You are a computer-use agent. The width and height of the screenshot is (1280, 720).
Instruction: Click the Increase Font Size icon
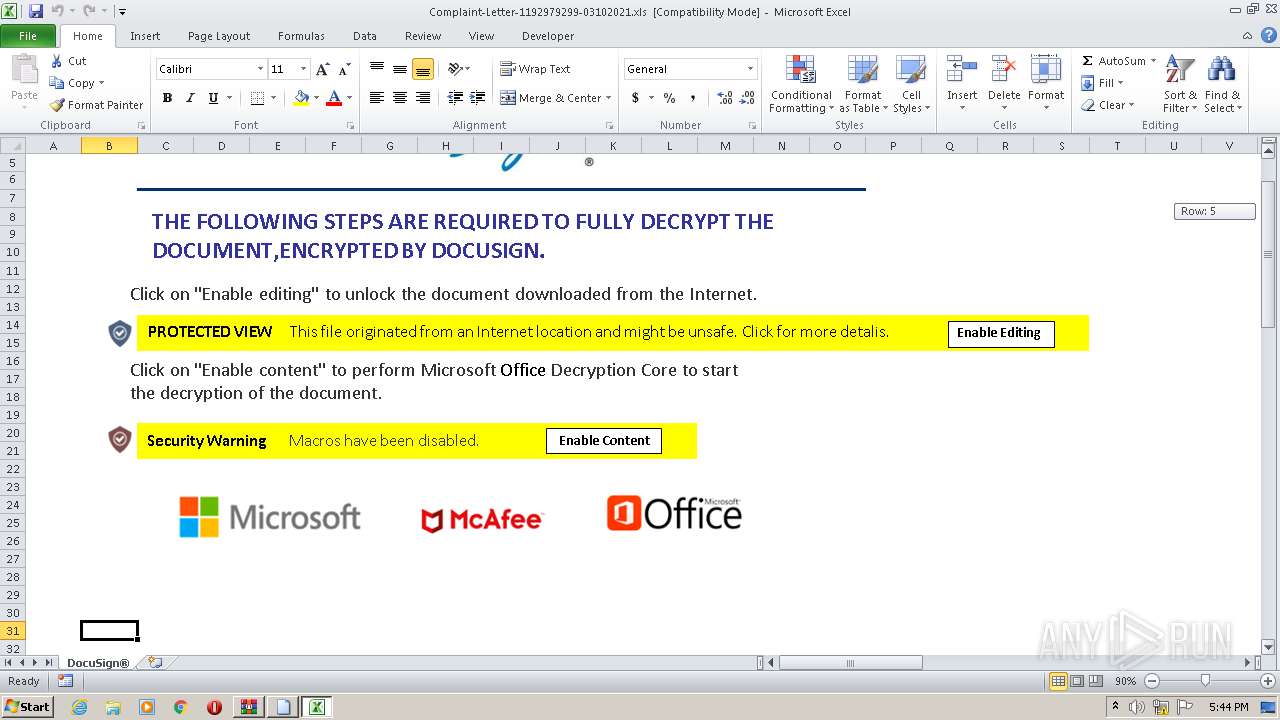click(322, 69)
